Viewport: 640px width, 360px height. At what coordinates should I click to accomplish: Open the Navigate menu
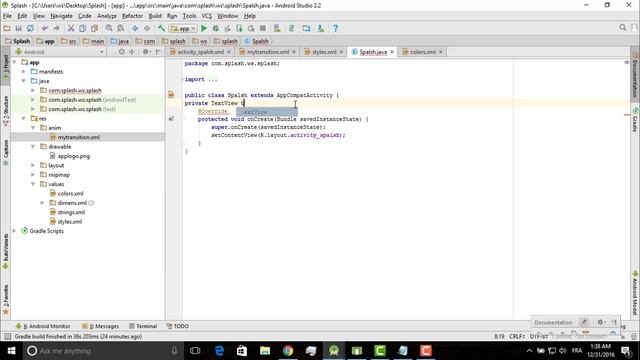61,16
